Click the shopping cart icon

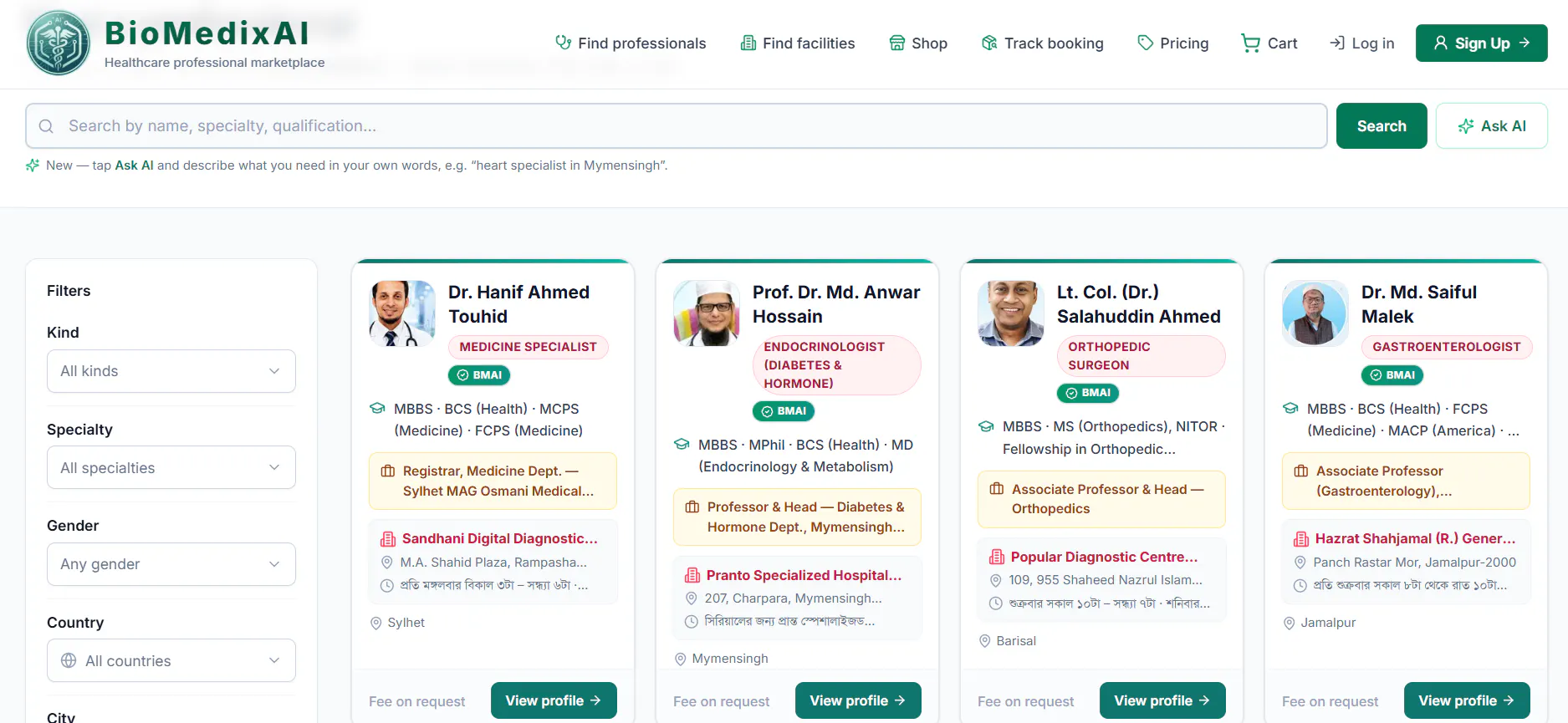coord(1251,43)
